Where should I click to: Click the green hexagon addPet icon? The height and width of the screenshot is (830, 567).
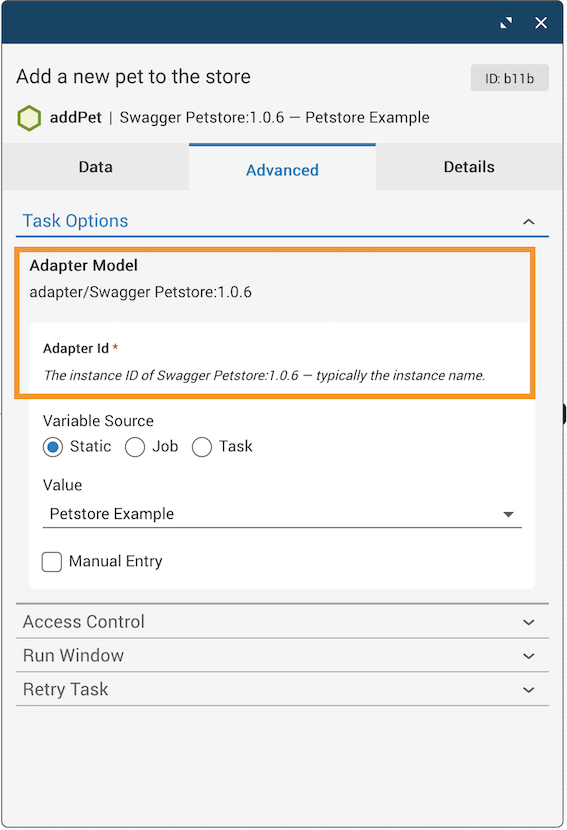click(x=29, y=118)
